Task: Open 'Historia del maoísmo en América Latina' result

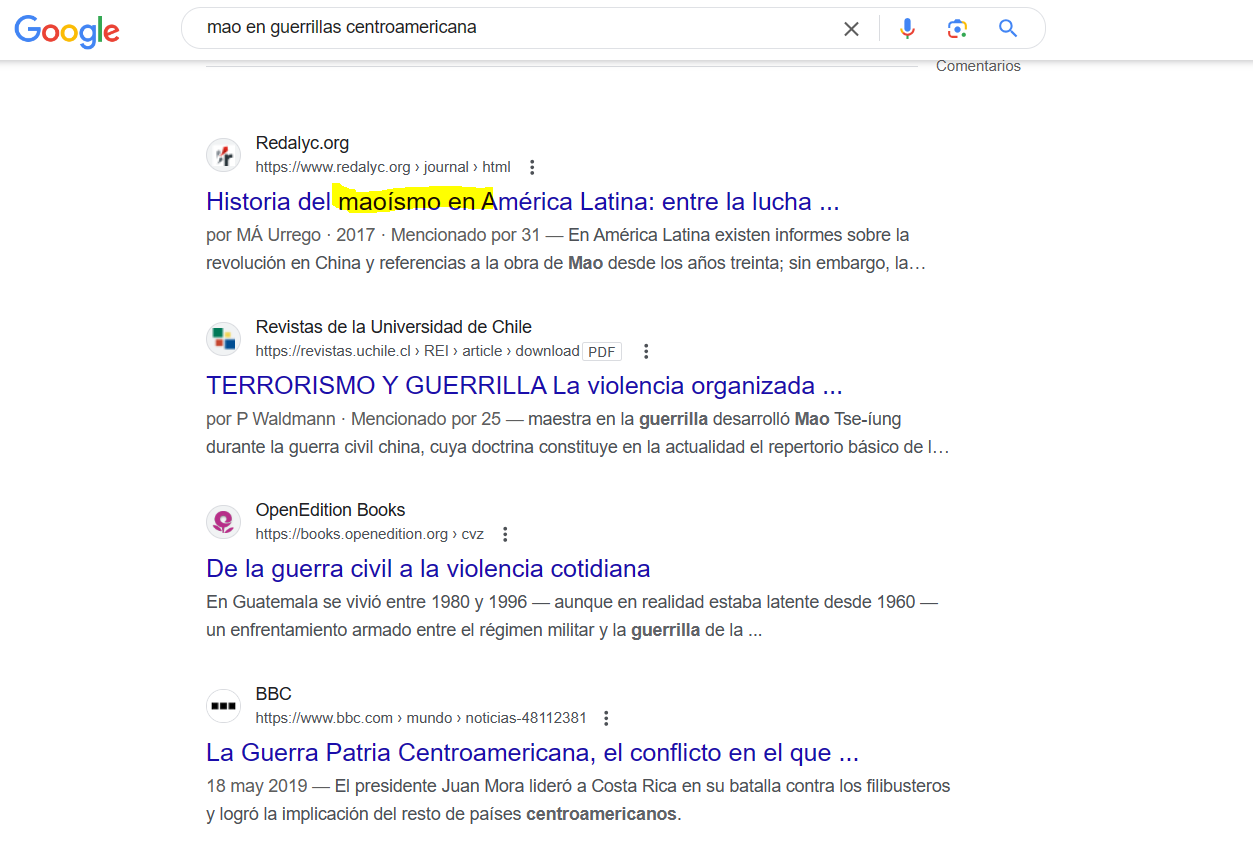Action: [522, 202]
